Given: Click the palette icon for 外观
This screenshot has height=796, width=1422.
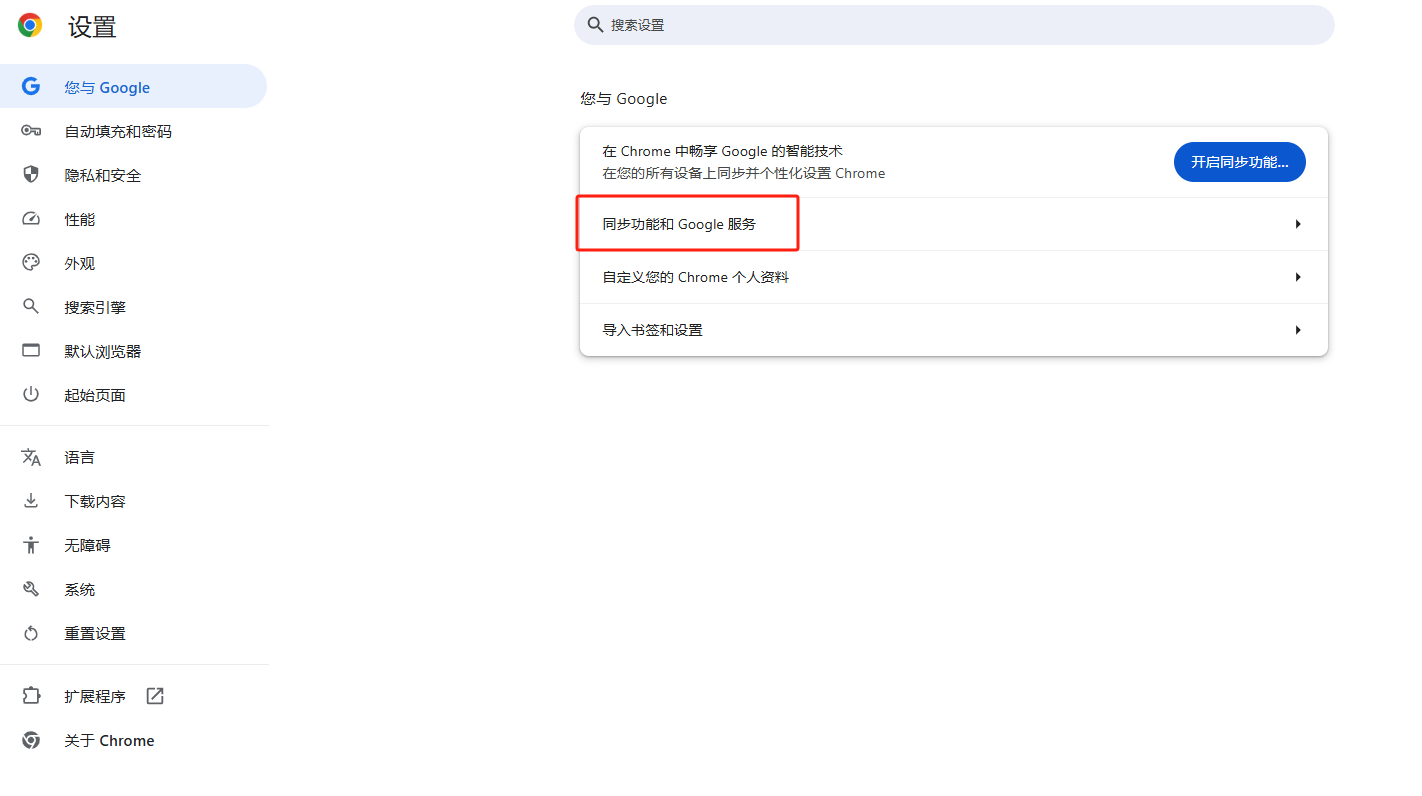Looking at the screenshot, I should [x=31, y=263].
